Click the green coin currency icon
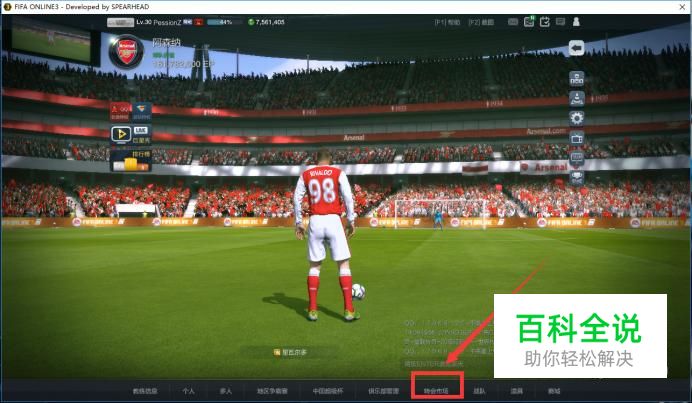The height and width of the screenshot is (403, 692). click(x=251, y=22)
